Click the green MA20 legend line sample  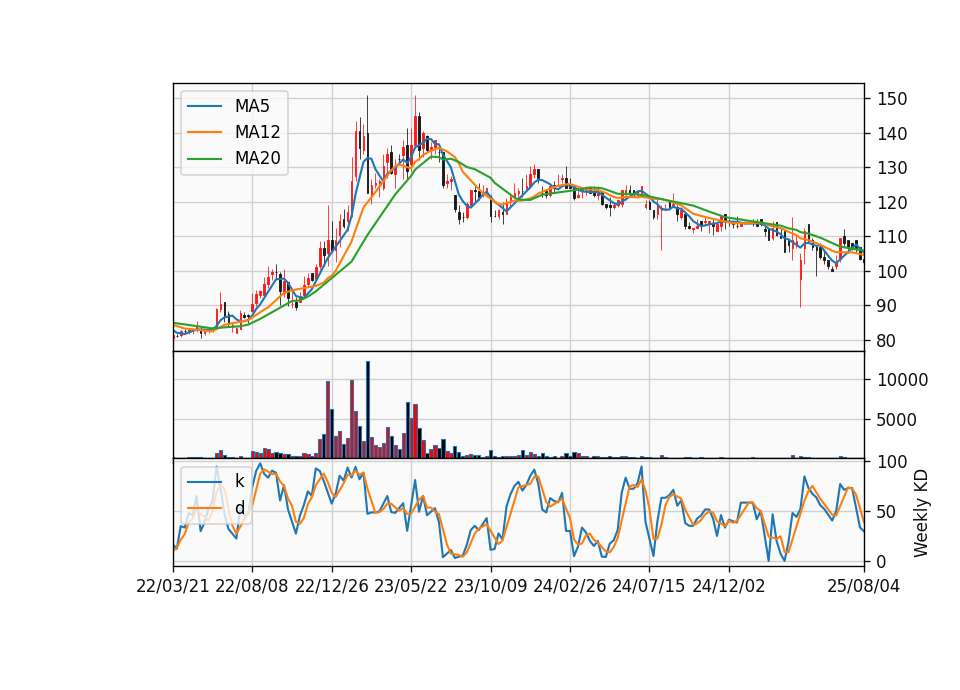204,158
